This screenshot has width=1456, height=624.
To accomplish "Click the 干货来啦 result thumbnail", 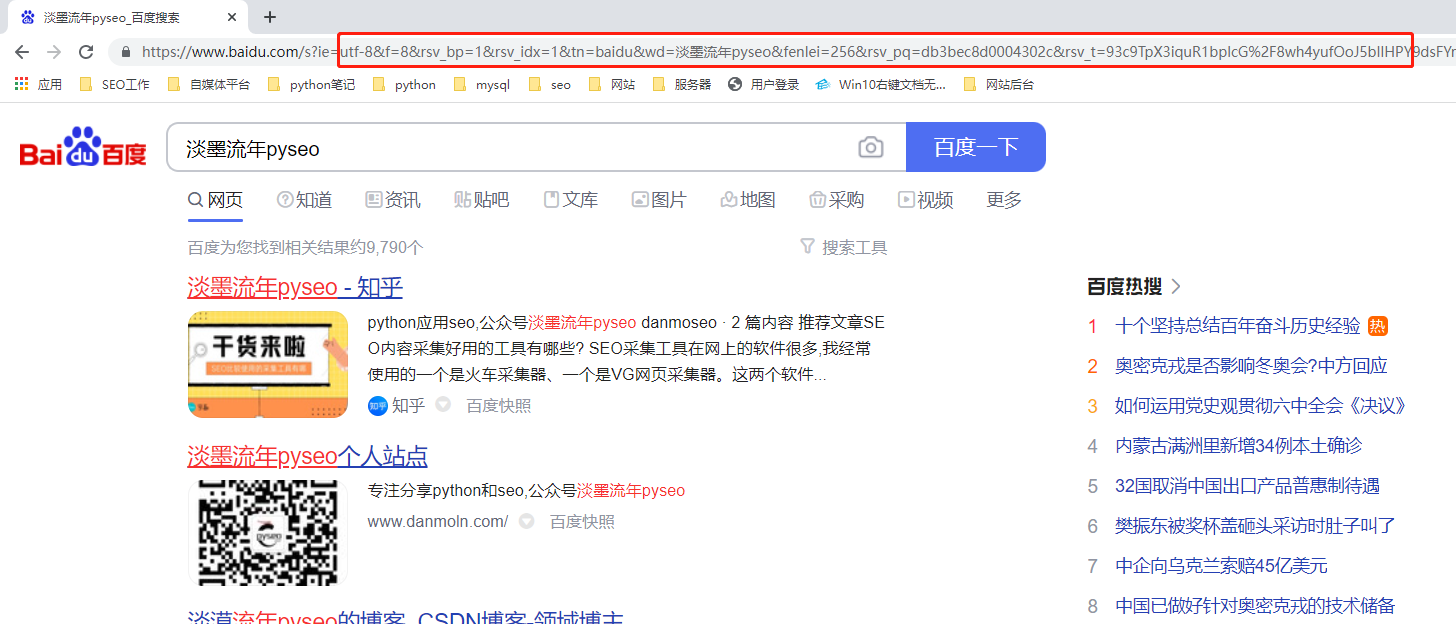I will [x=268, y=364].
